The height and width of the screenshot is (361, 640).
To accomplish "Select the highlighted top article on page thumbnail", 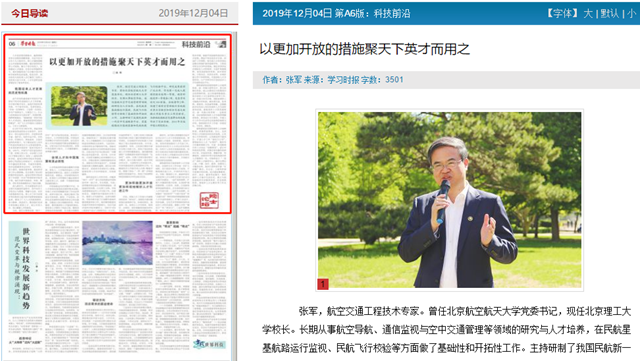I will coord(118,124).
